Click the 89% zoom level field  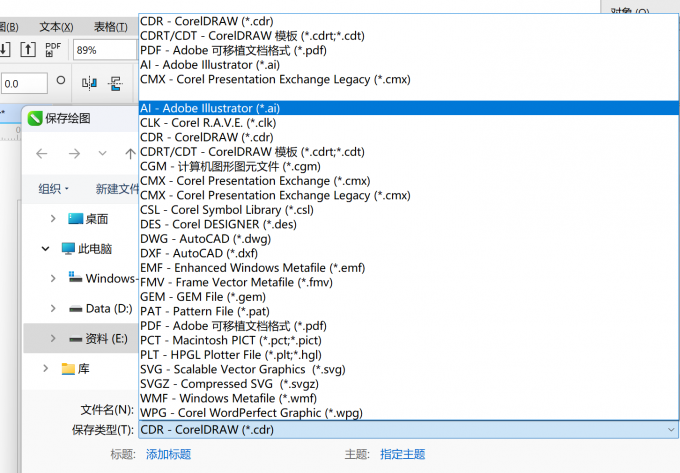point(105,50)
